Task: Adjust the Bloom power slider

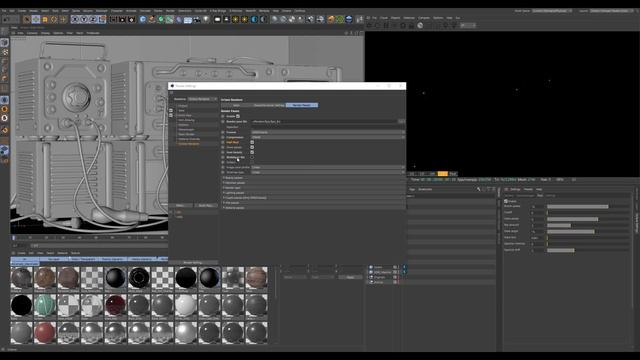Action: (588, 207)
